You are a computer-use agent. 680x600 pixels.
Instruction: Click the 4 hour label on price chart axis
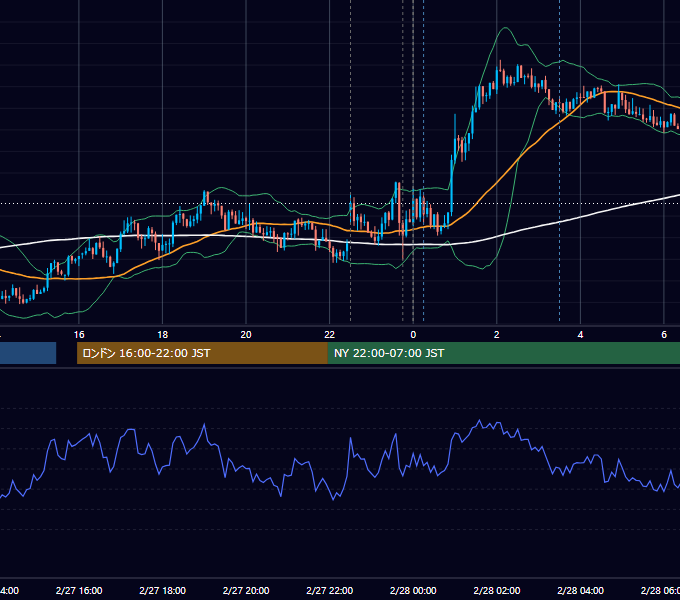coord(580,335)
